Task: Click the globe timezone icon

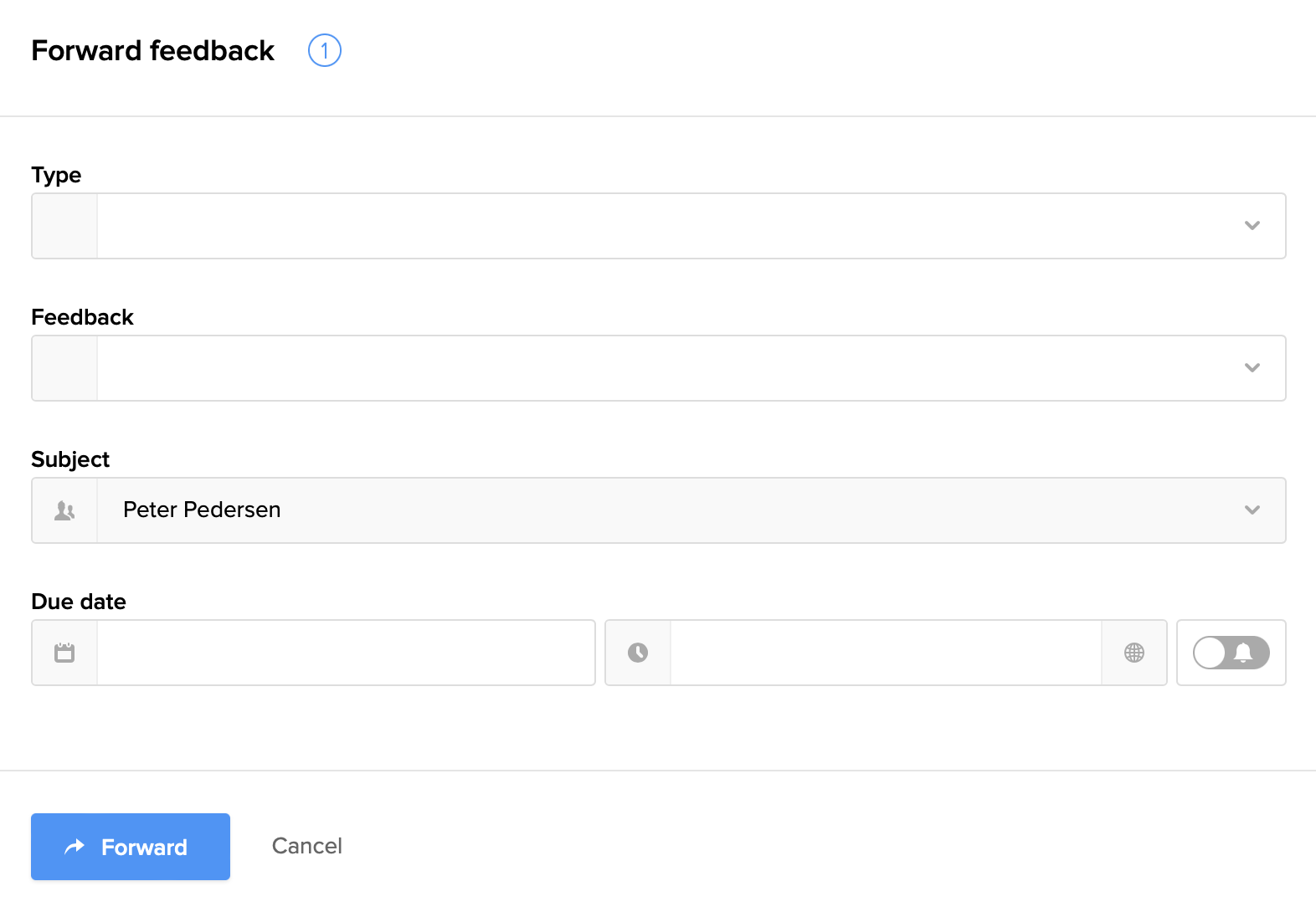Action: click(1134, 653)
